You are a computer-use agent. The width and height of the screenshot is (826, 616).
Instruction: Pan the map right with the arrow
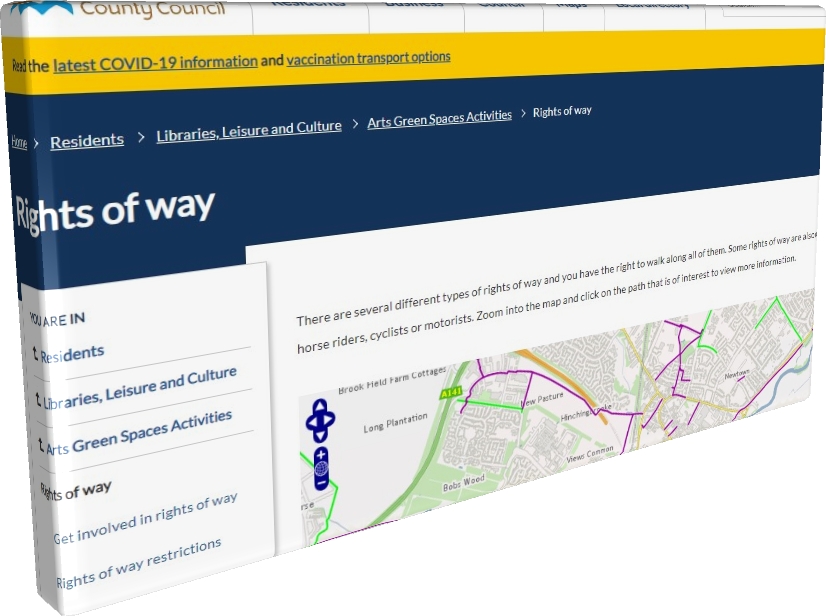pyautogui.click(x=330, y=420)
